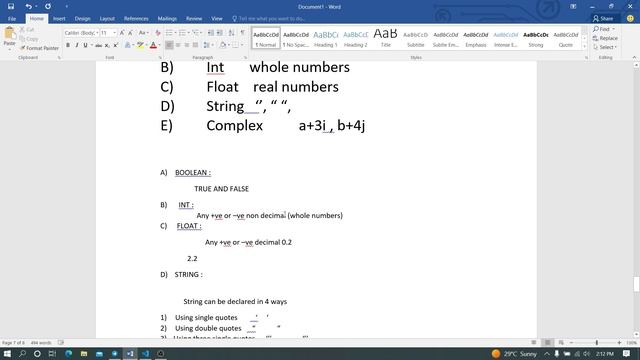640x360 pixels.
Task: Click the subscript x₂ icon
Action: tap(107, 45)
